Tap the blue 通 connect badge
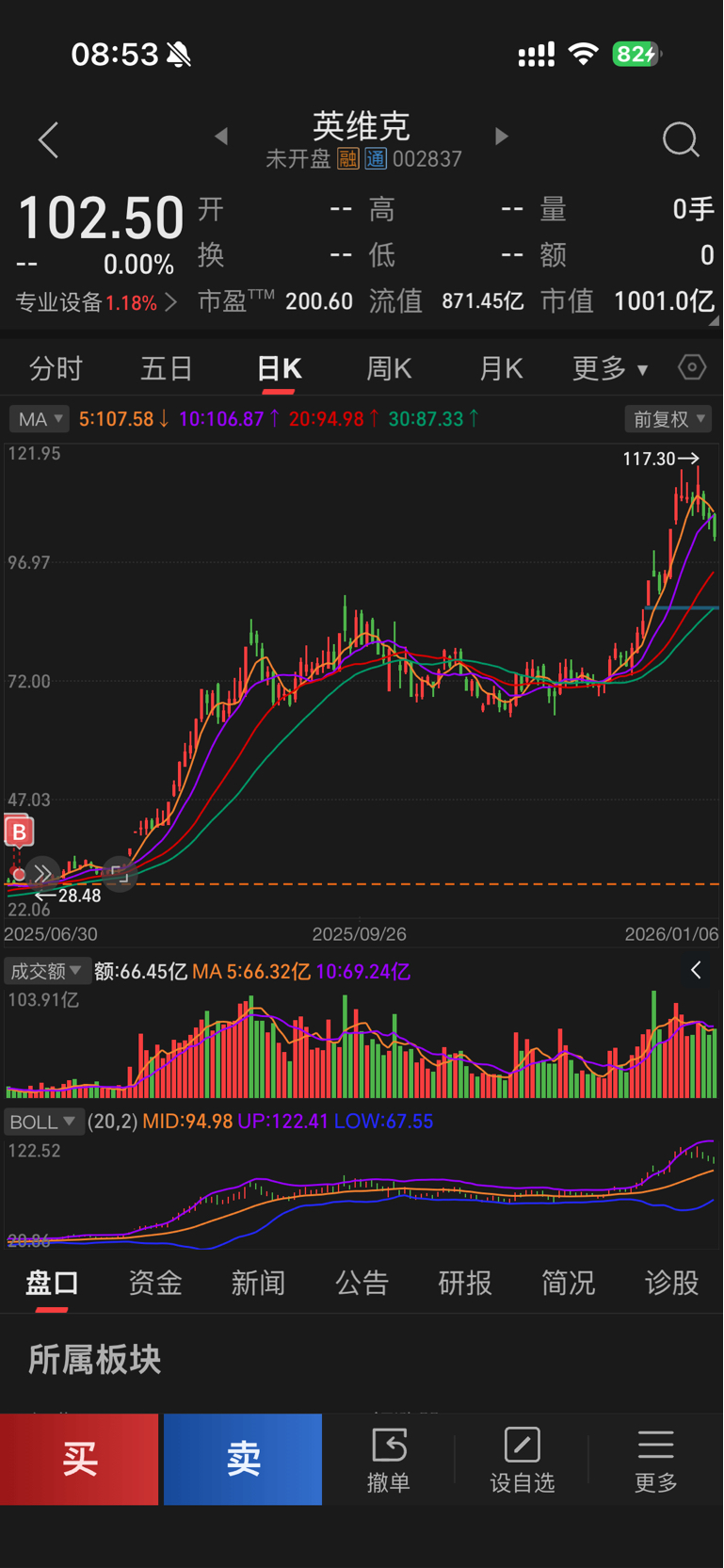The image size is (724, 1568). coord(376,159)
